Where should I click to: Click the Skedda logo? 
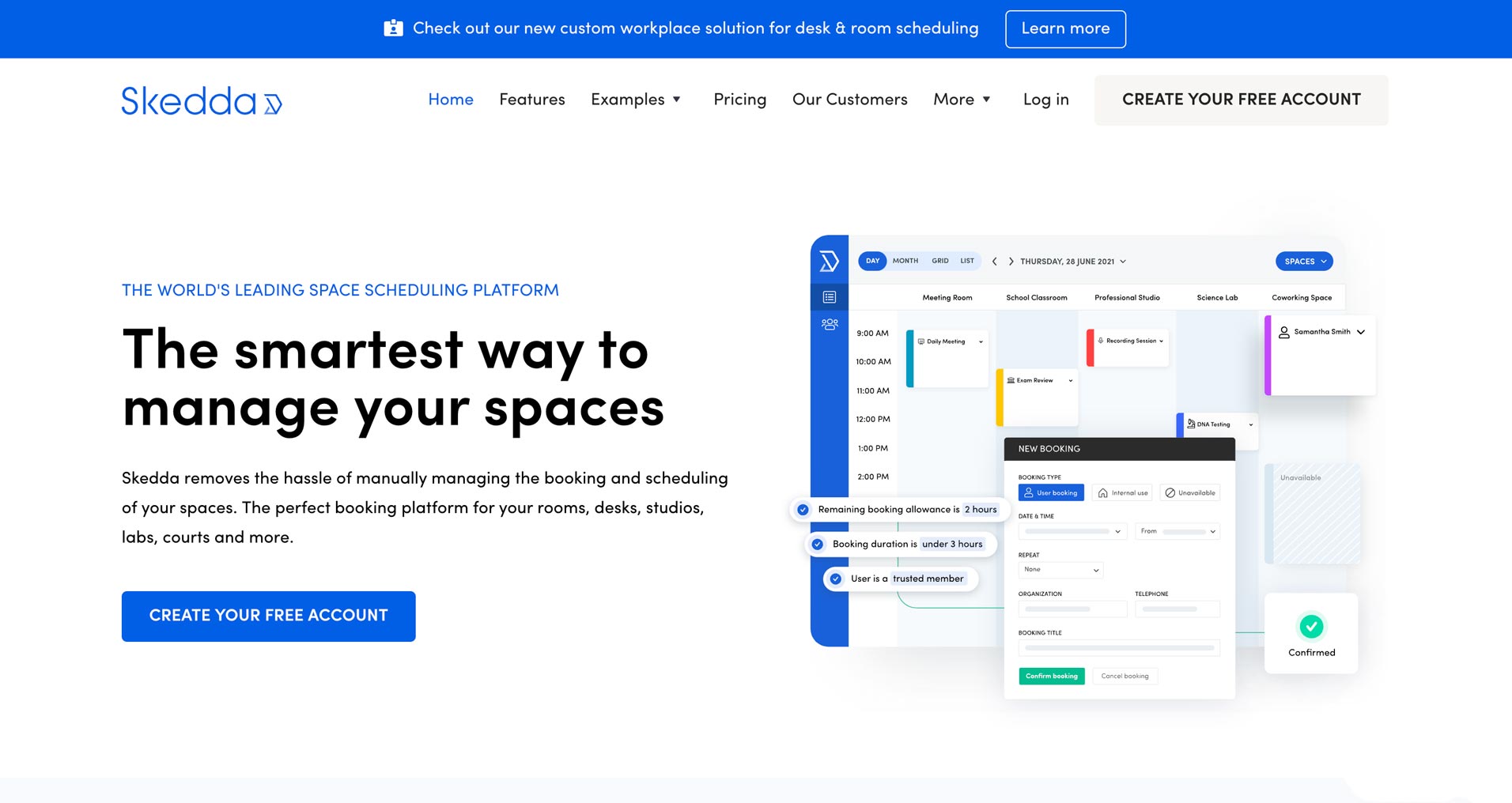pyautogui.click(x=202, y=100)
